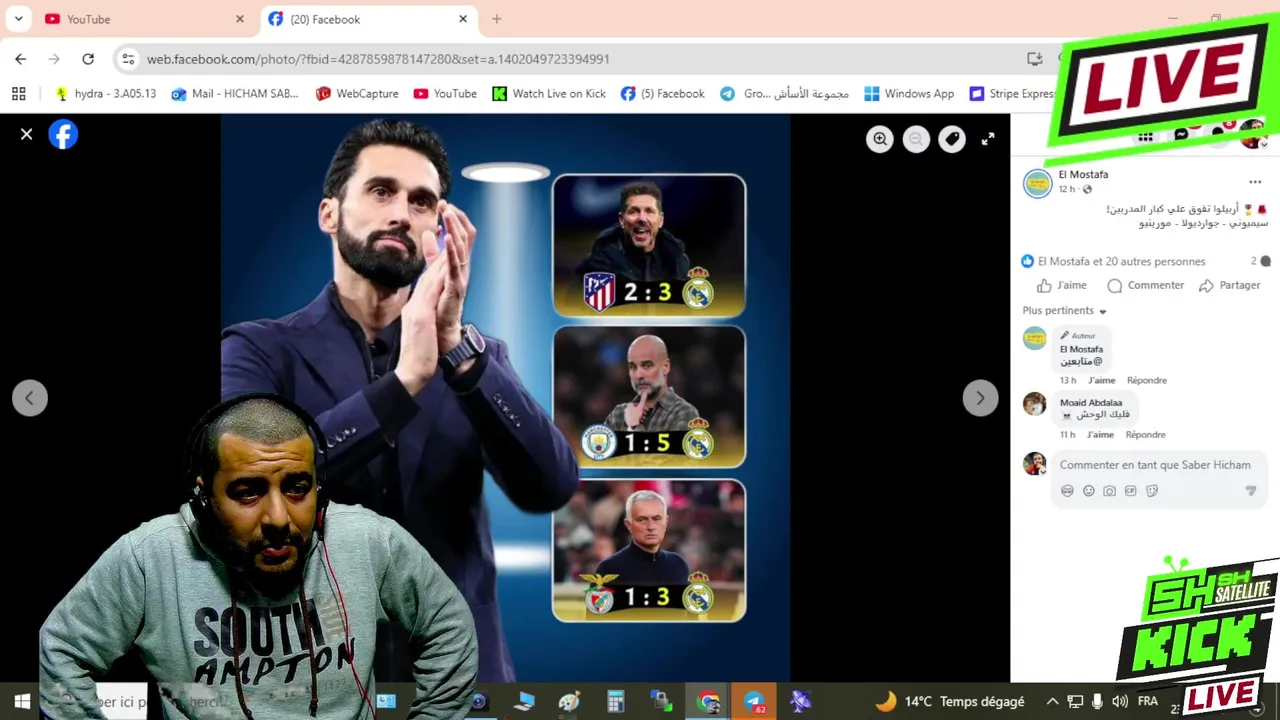This screenshot has width=1280, height=720.
Task: Open the Windows App bookmark
Action: click(x=909, y=94)
